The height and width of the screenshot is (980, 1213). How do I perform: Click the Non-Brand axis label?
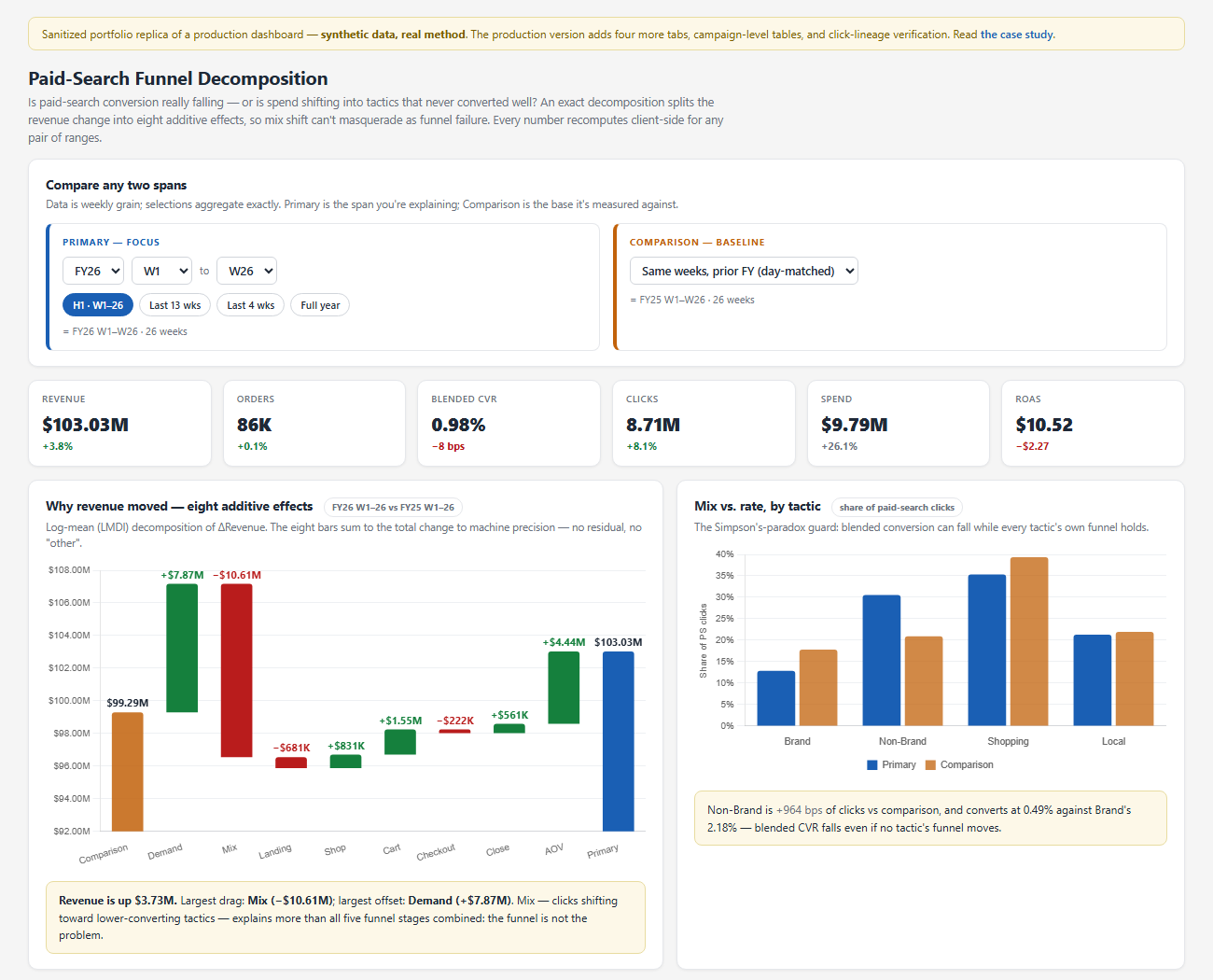click(x=902, y=741)
